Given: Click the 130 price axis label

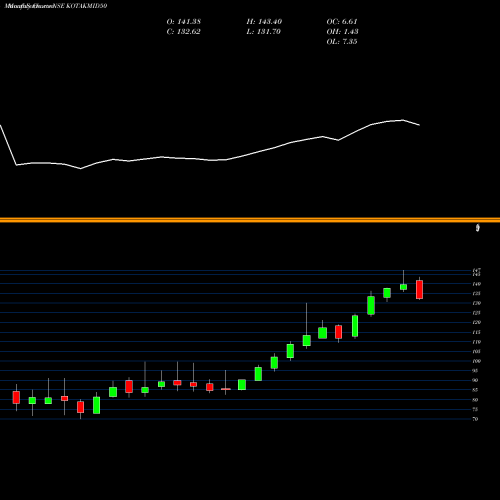Looking at the screenshot, I should click(x=477, y=303).
